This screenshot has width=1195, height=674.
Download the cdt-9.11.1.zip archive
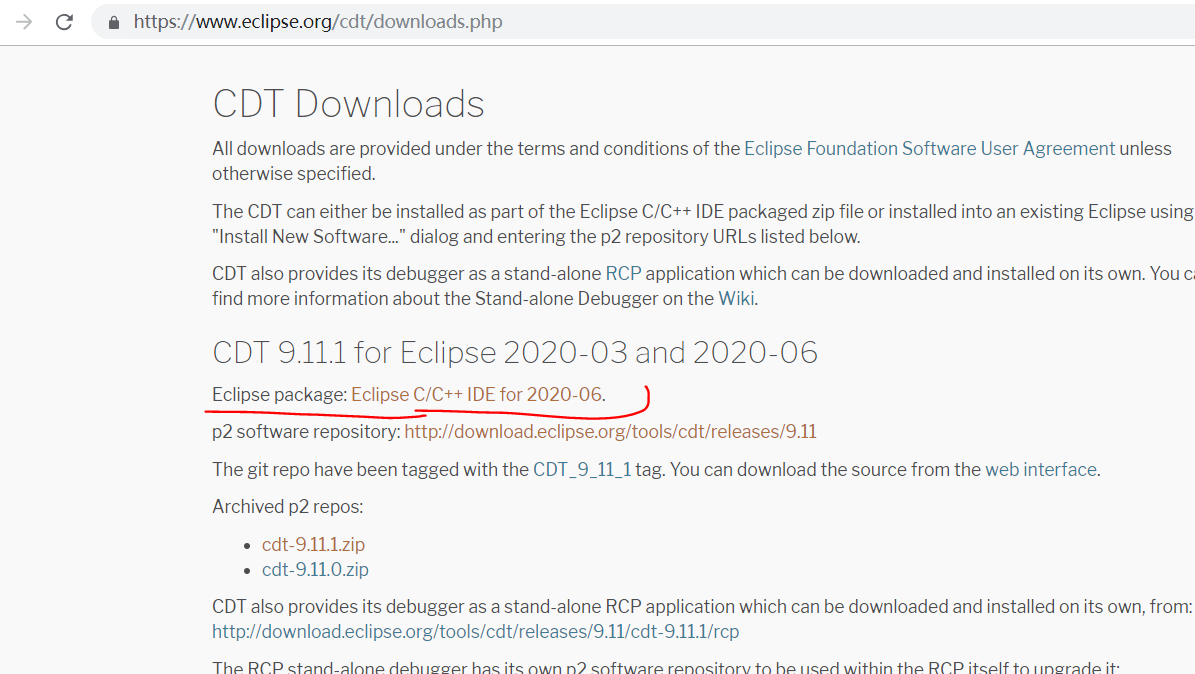coord(313,544)
